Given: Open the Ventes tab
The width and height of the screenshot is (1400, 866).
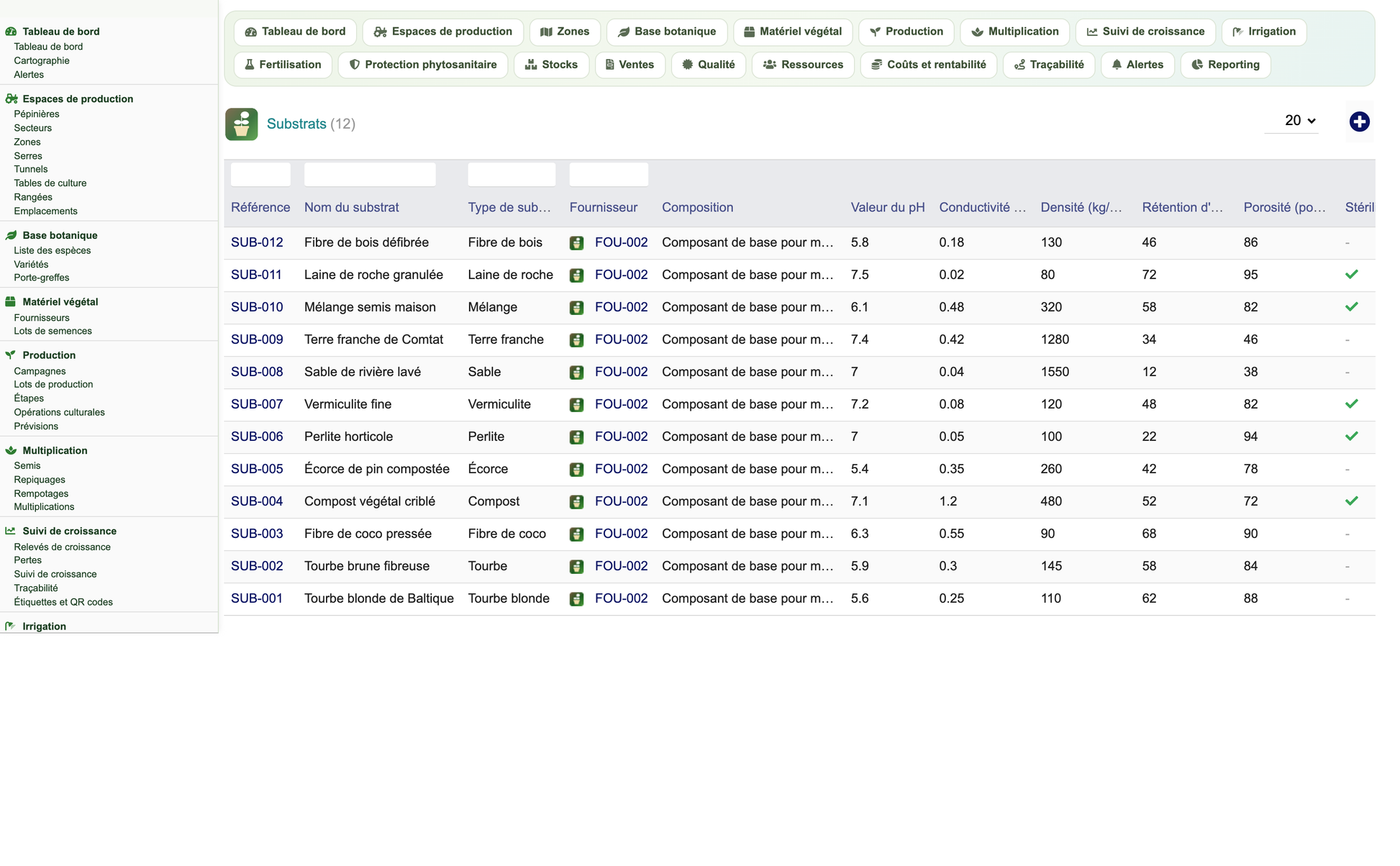Looking at the screenshot, I should coord(630,65).
